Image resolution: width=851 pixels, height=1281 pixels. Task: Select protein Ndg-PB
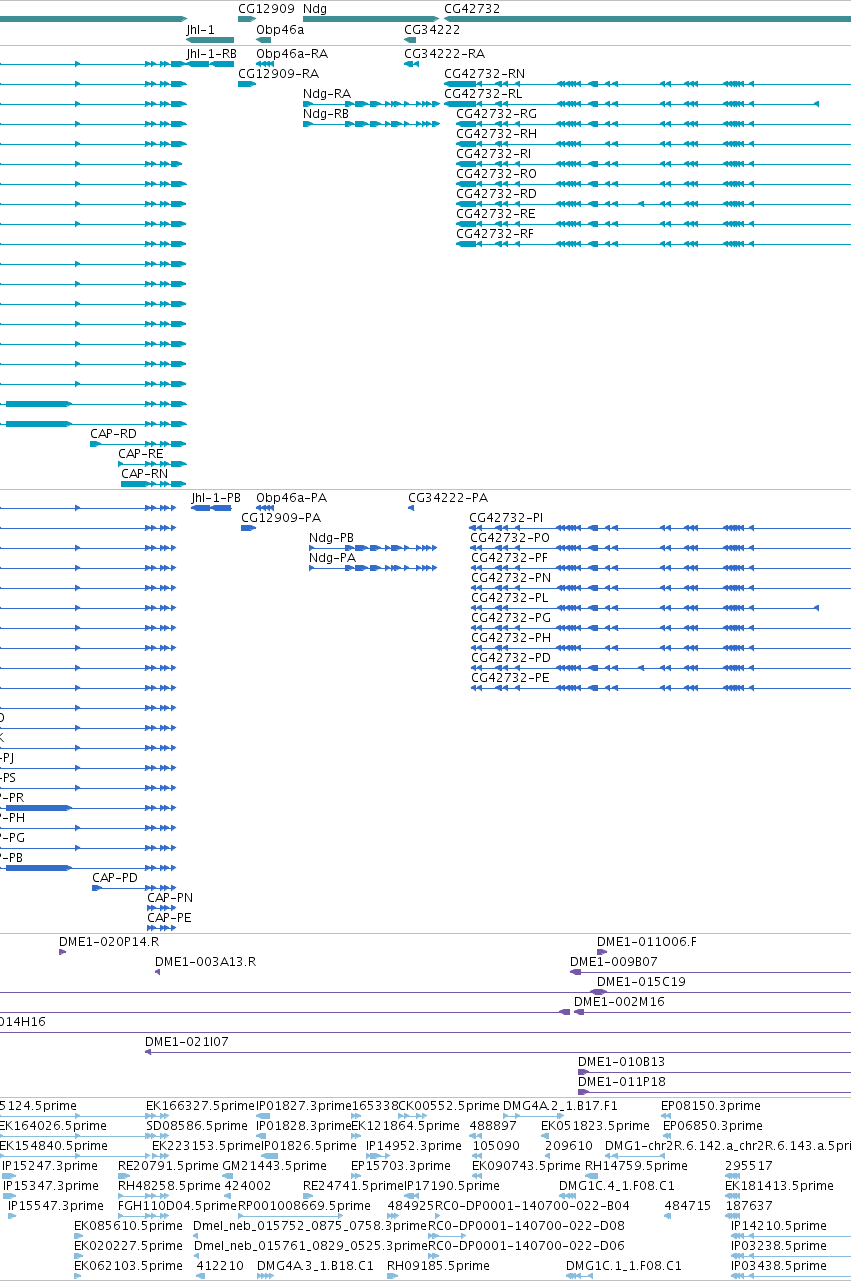pyautogui.click(x=332, y=538)
